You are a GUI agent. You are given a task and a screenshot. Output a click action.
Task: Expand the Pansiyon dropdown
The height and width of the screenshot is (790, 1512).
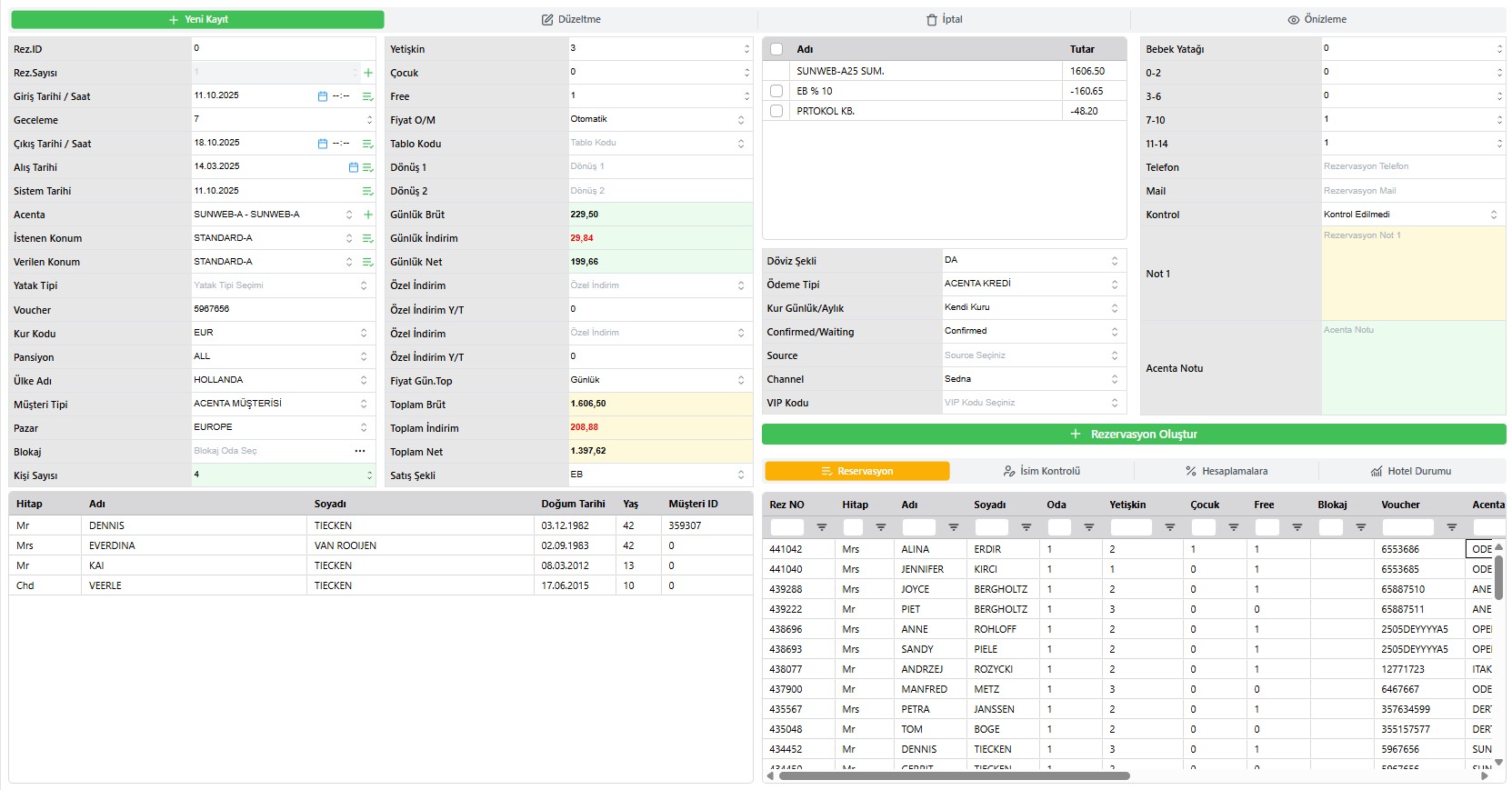pyautogui.click(x=281, y=357)
